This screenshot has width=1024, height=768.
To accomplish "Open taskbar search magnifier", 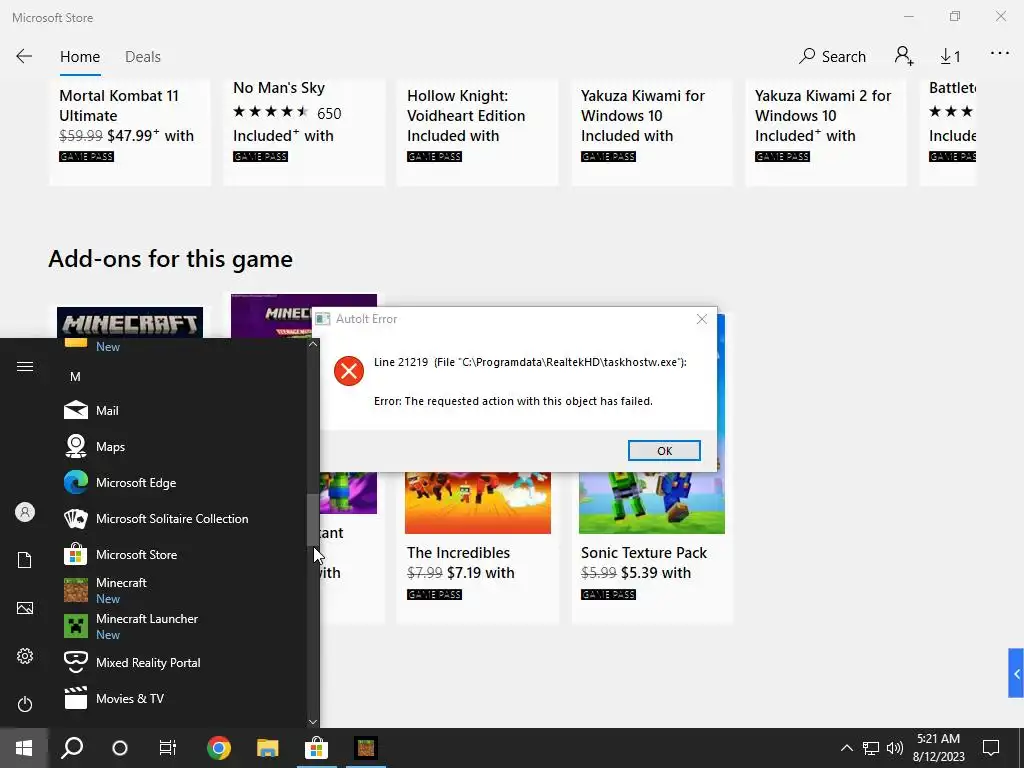I will coord(72,748).
